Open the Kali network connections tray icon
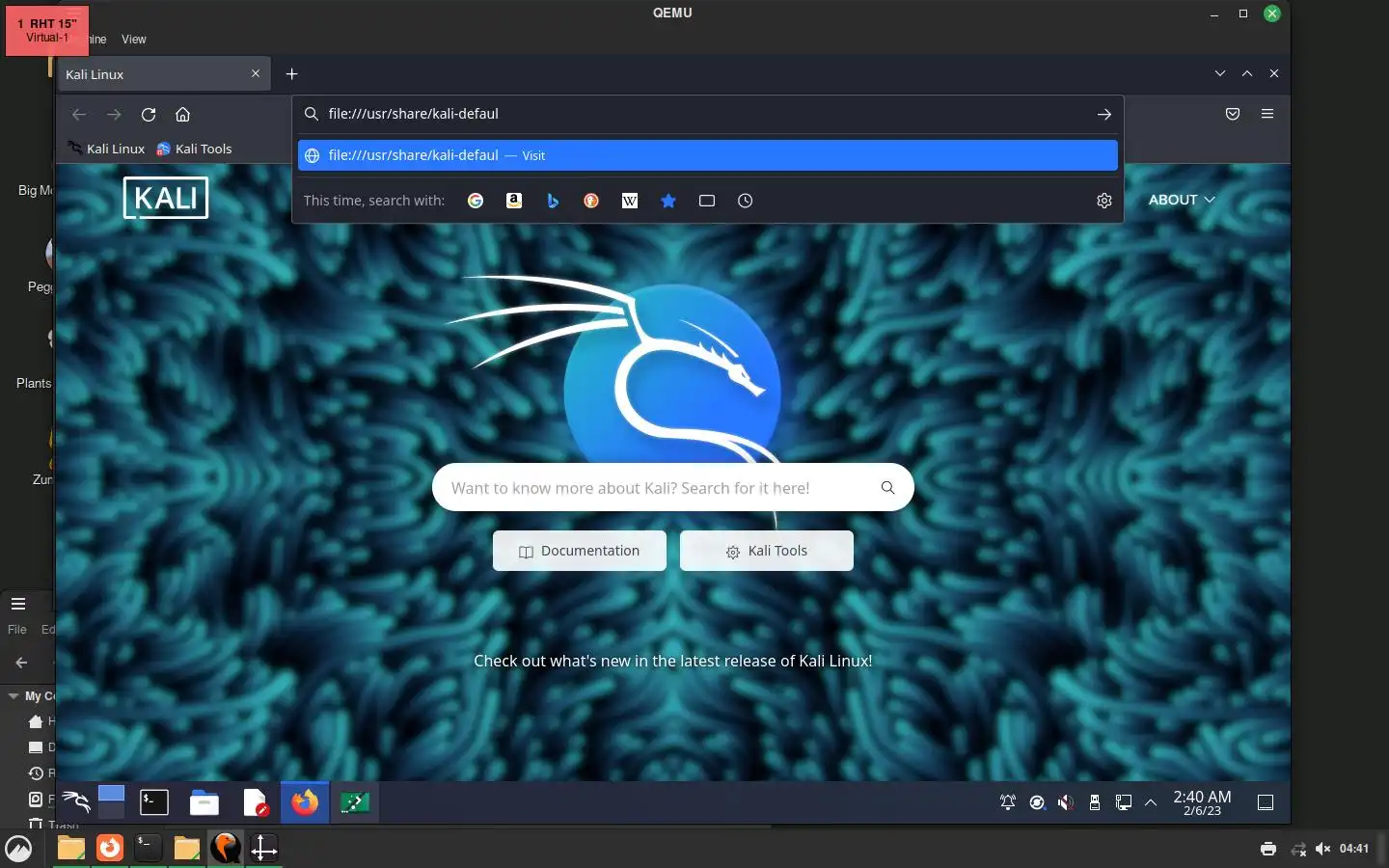The height and width of the screenshot is (868, 1389). tap(1124, 802)
